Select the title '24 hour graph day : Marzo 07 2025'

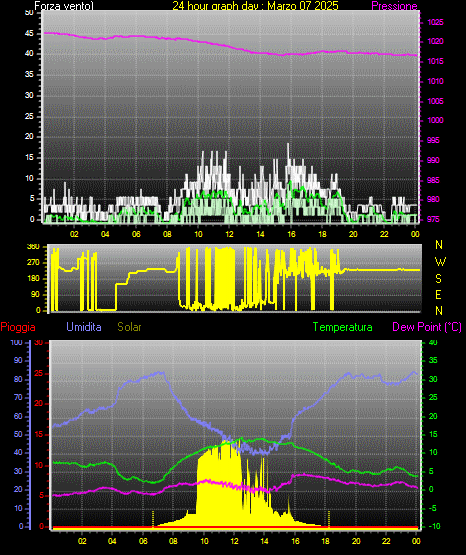tap(255, 6)
